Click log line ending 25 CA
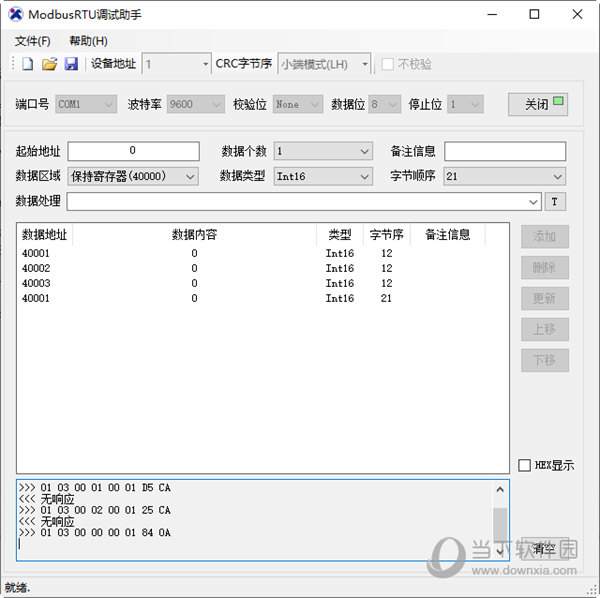600x598 pixels. 95,510
